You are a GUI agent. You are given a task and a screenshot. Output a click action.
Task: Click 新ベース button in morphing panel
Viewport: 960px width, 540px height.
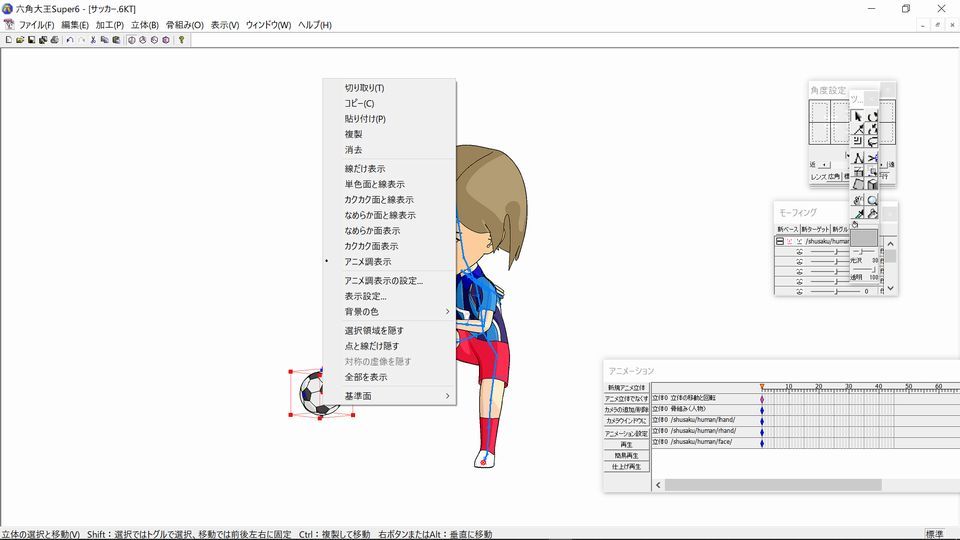click(x=787, y=229)
